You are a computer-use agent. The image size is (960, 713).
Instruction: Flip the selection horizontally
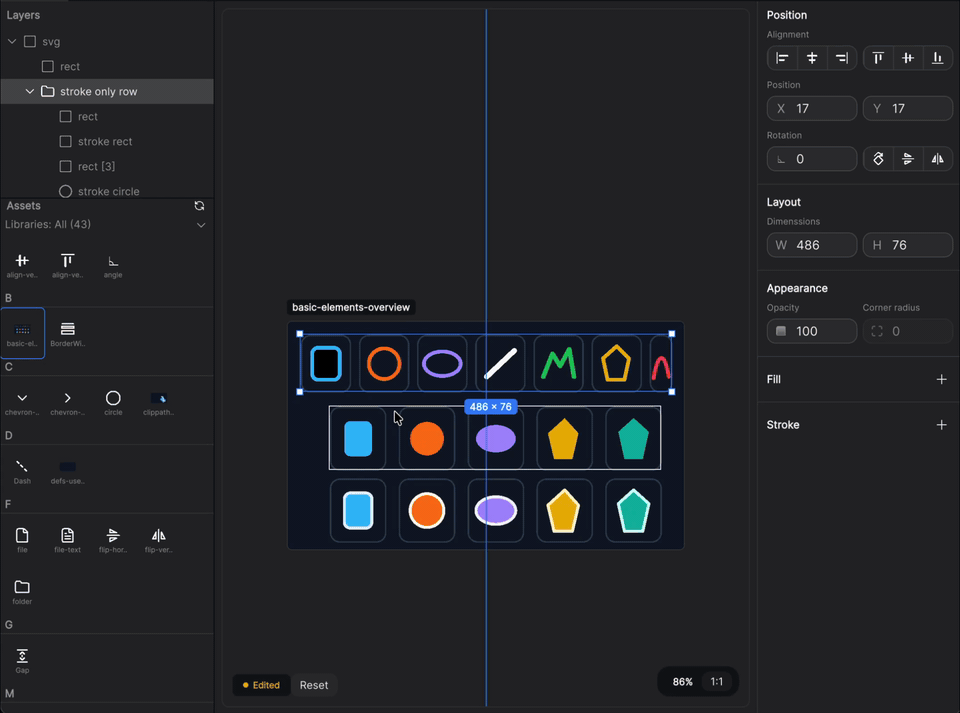pyautogui.click(x=937, y=158)
